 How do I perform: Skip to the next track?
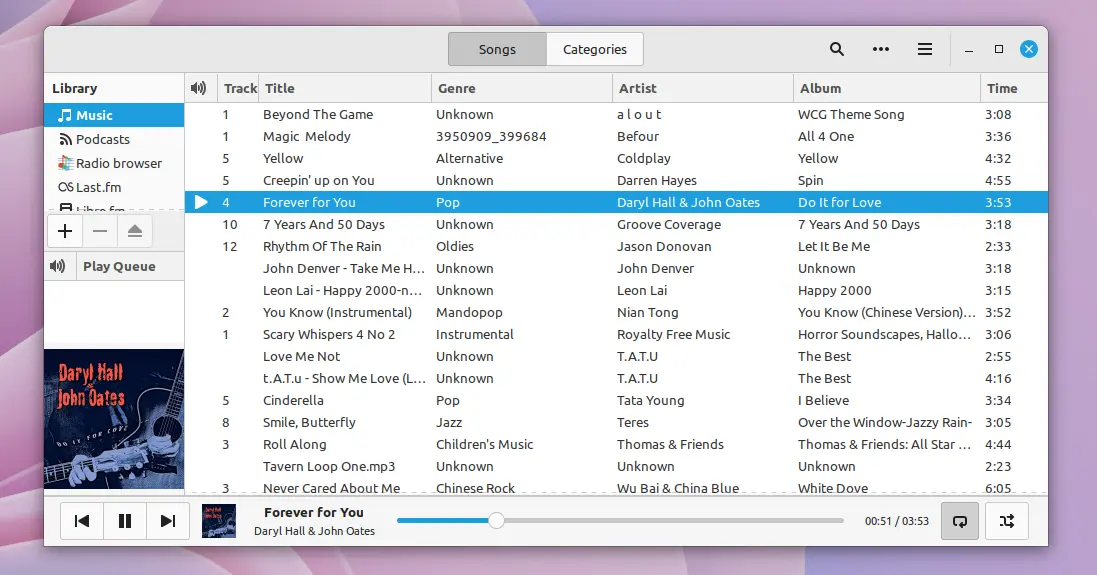[168, 520]
